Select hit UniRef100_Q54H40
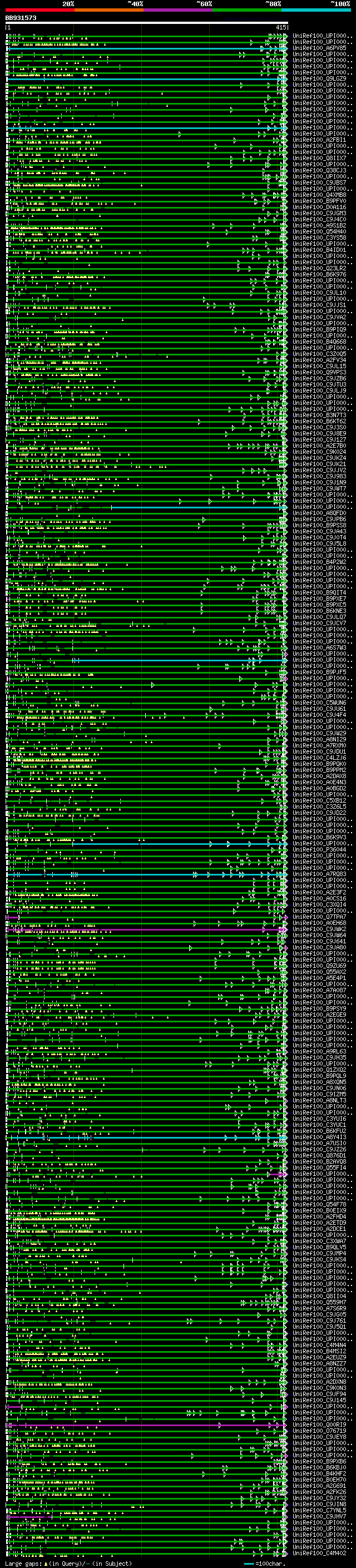Viewport: 356px width, 1568px height. point(319,231)
